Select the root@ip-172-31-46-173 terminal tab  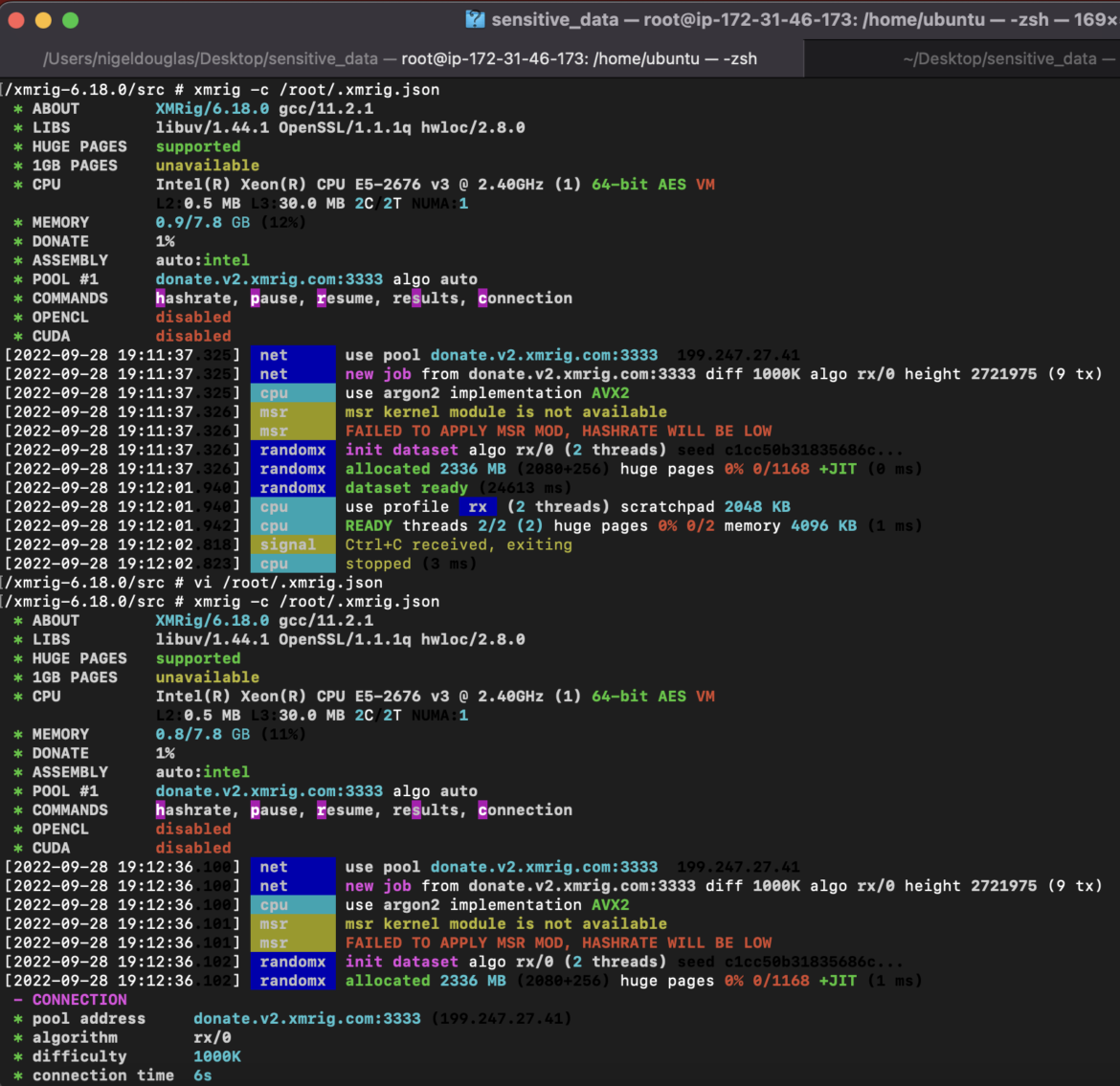401,58
